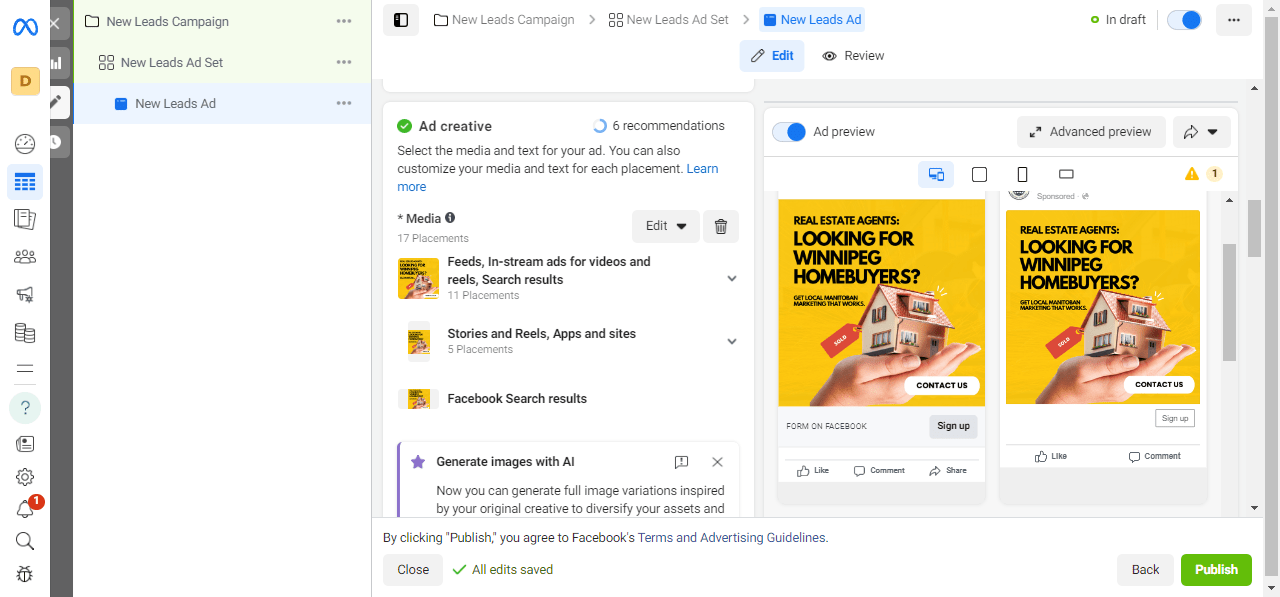Toggle the ad on/off switch in header
The image size is (1280, 597).
1184,20
